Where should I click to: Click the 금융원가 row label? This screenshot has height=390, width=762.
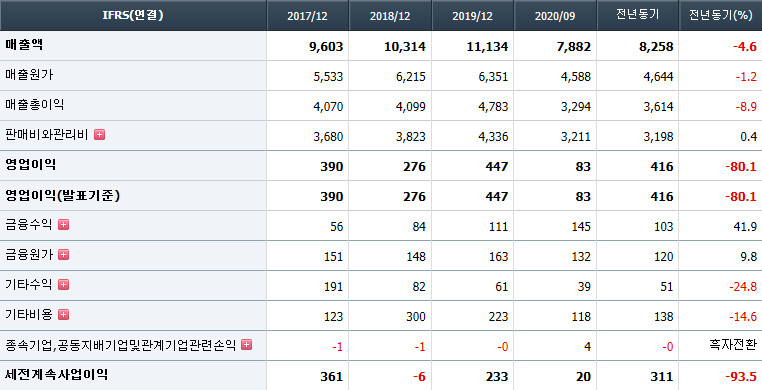[x=29, y=254]
